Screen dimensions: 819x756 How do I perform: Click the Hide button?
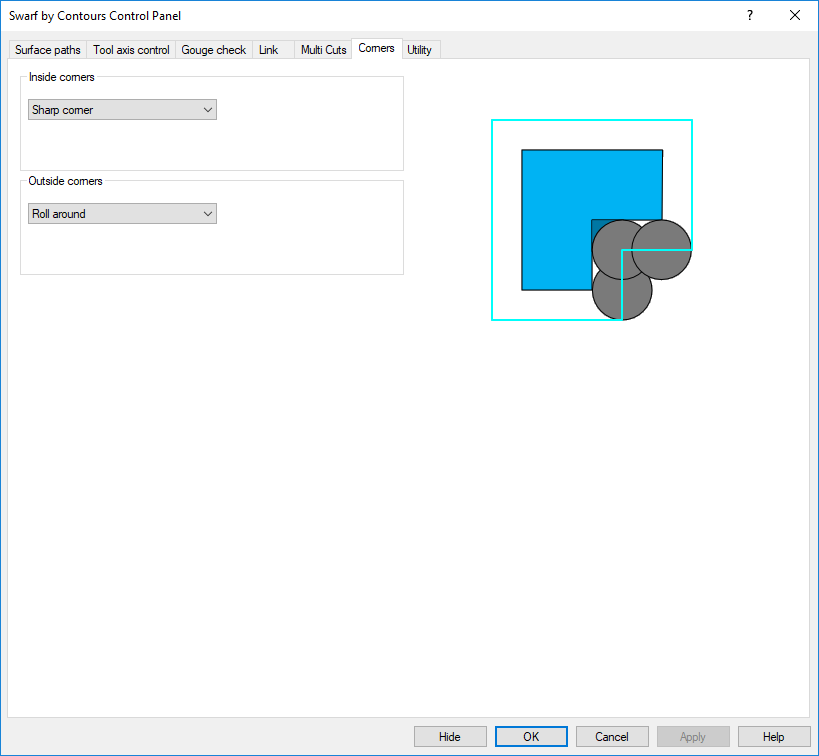coord(450,737)
